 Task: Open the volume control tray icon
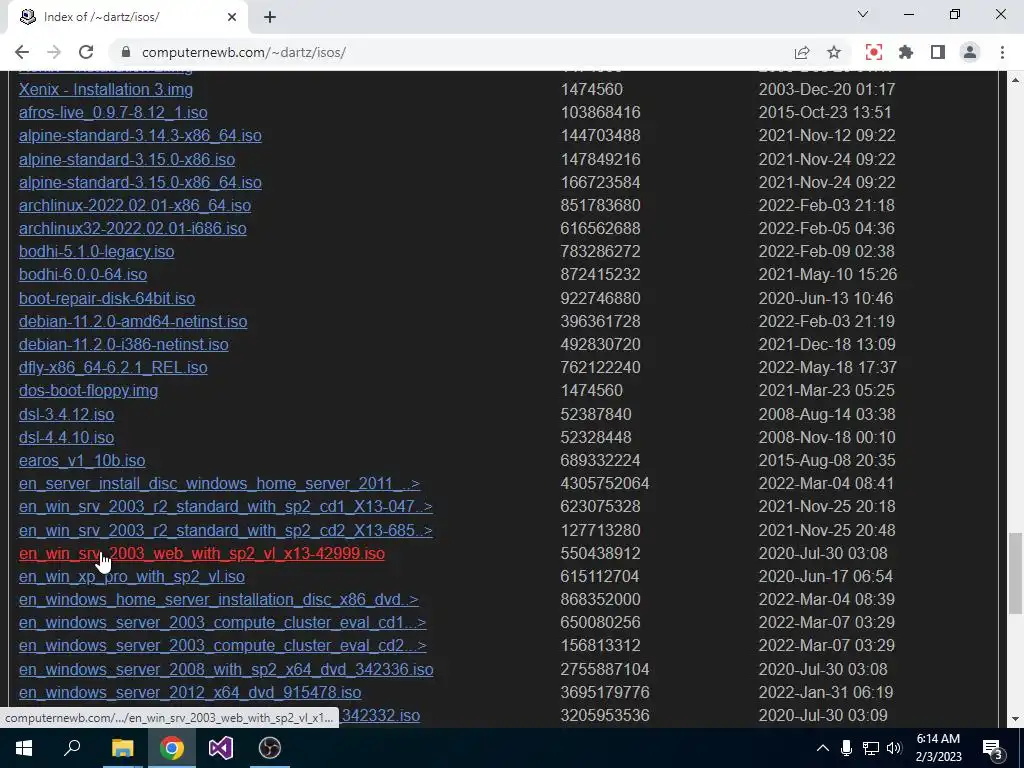(x=894, y=748)
